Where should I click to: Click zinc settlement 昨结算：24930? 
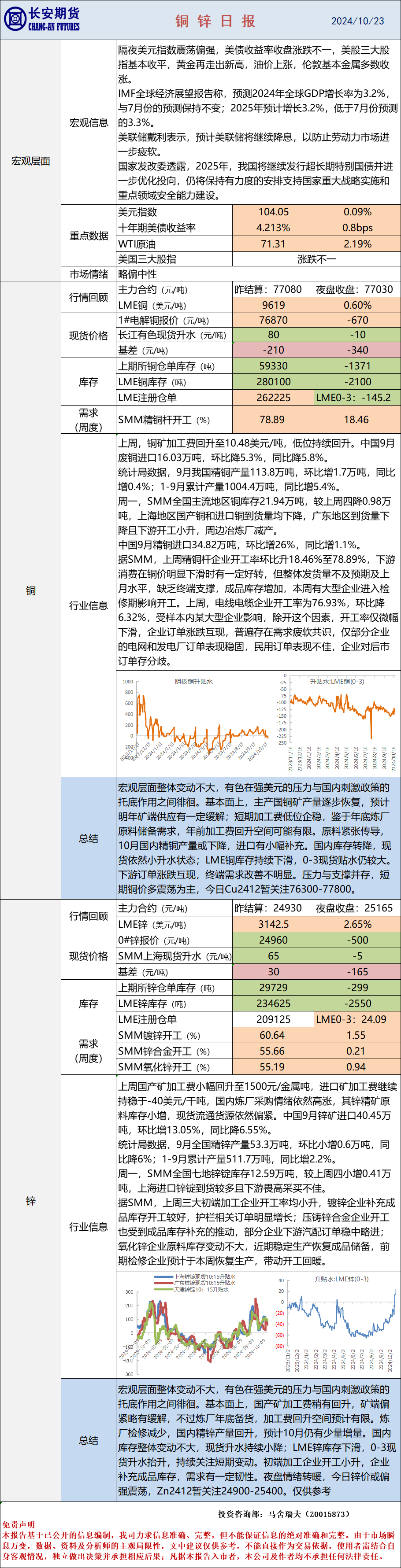pos(268,908)
